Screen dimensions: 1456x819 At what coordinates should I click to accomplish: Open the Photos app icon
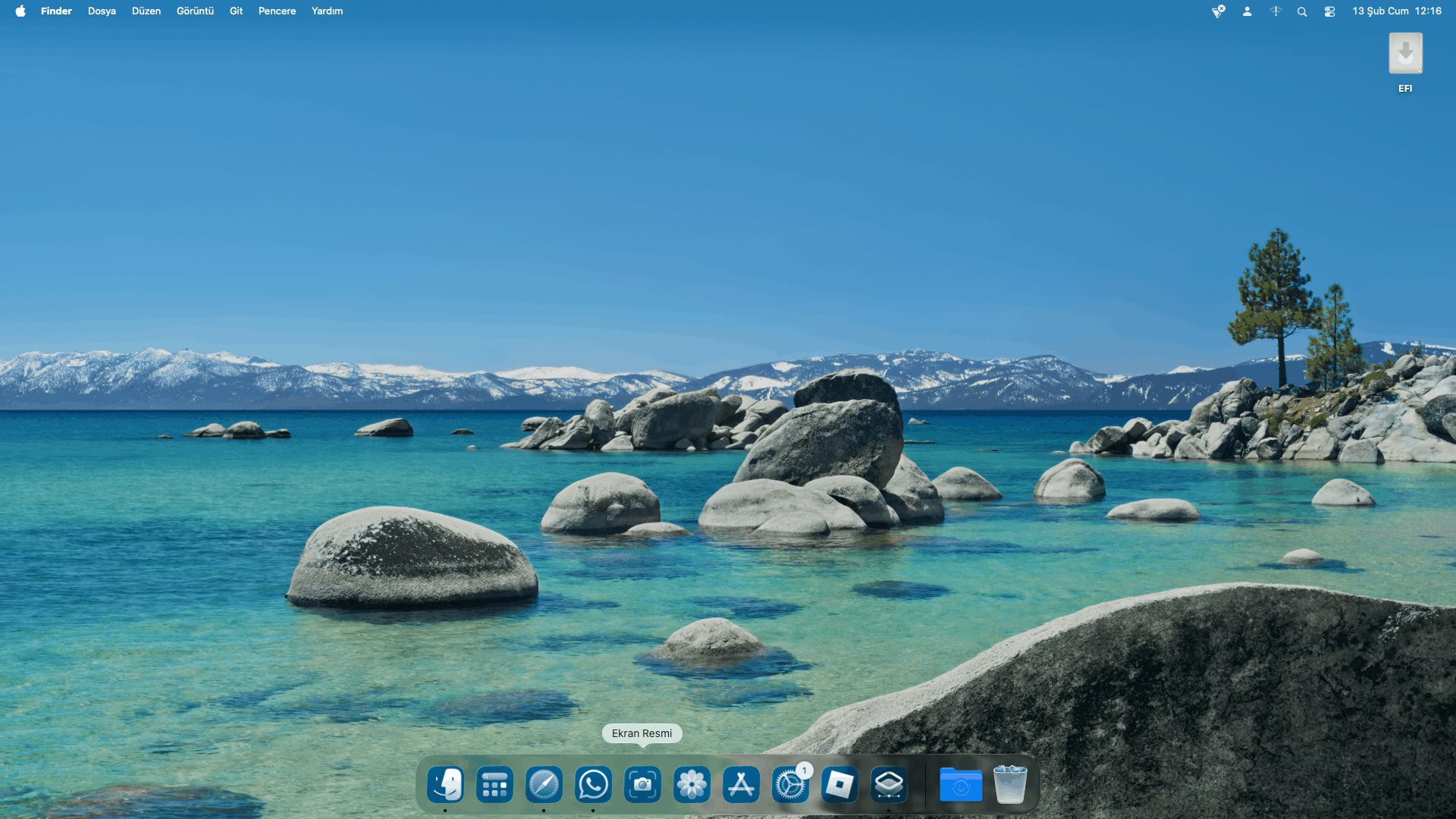tap(692, 784)
